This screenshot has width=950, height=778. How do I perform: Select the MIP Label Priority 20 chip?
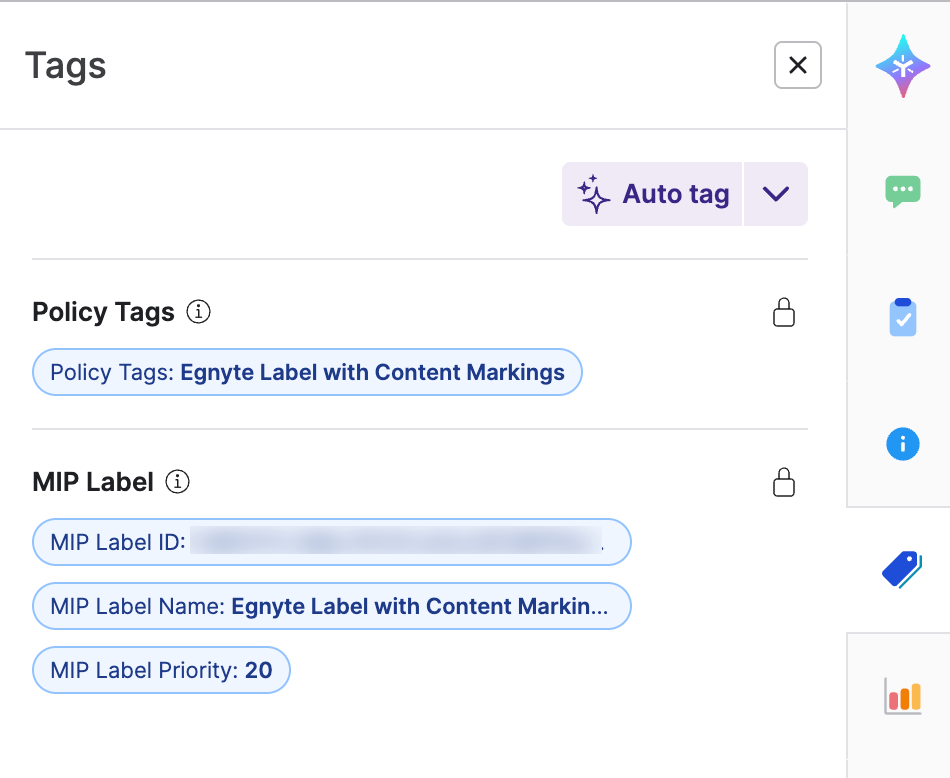[161, 670]
